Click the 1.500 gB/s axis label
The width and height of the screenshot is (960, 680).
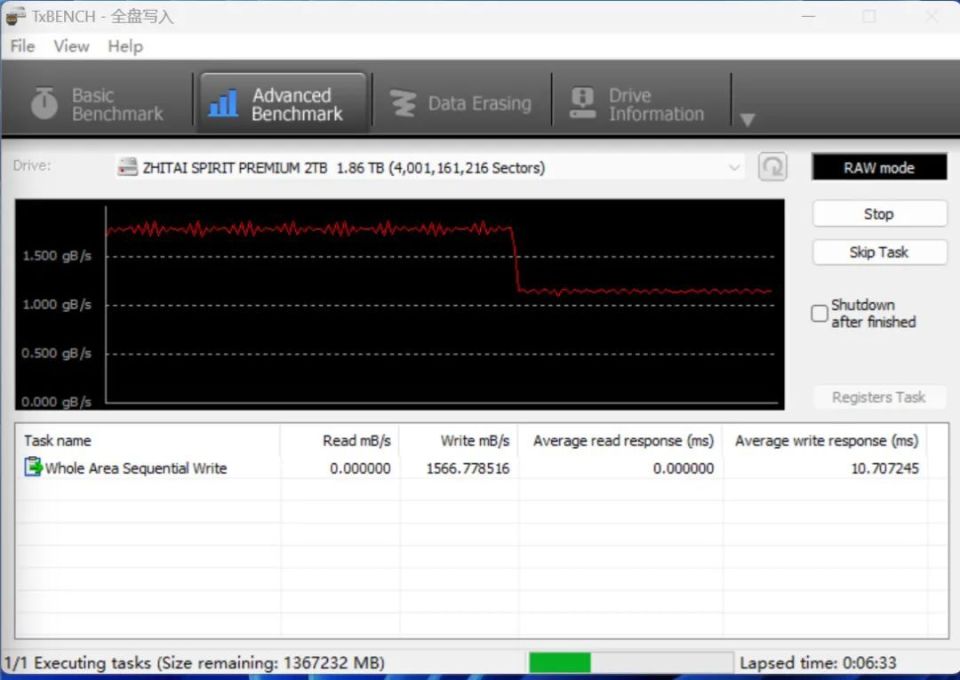click(57, 255)
